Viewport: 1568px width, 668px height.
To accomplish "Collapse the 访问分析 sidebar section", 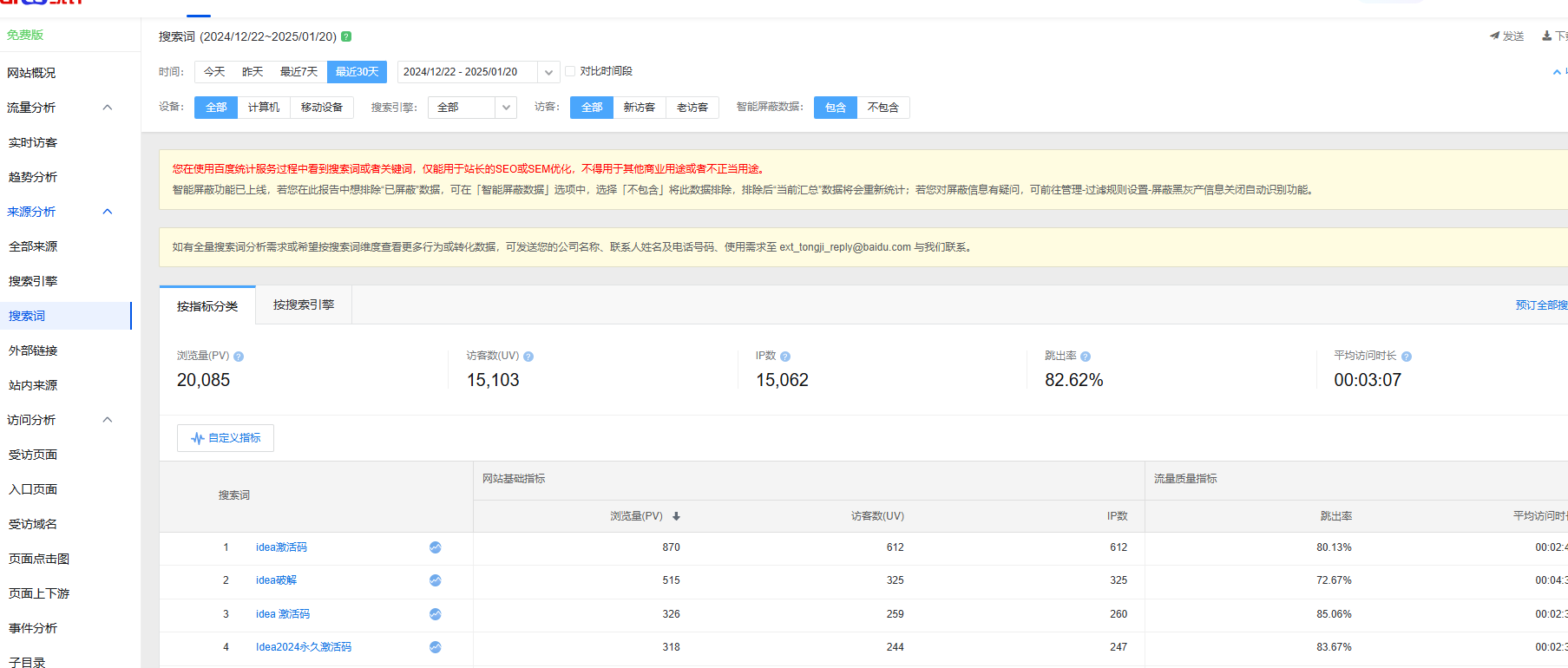I will (108, 420).
